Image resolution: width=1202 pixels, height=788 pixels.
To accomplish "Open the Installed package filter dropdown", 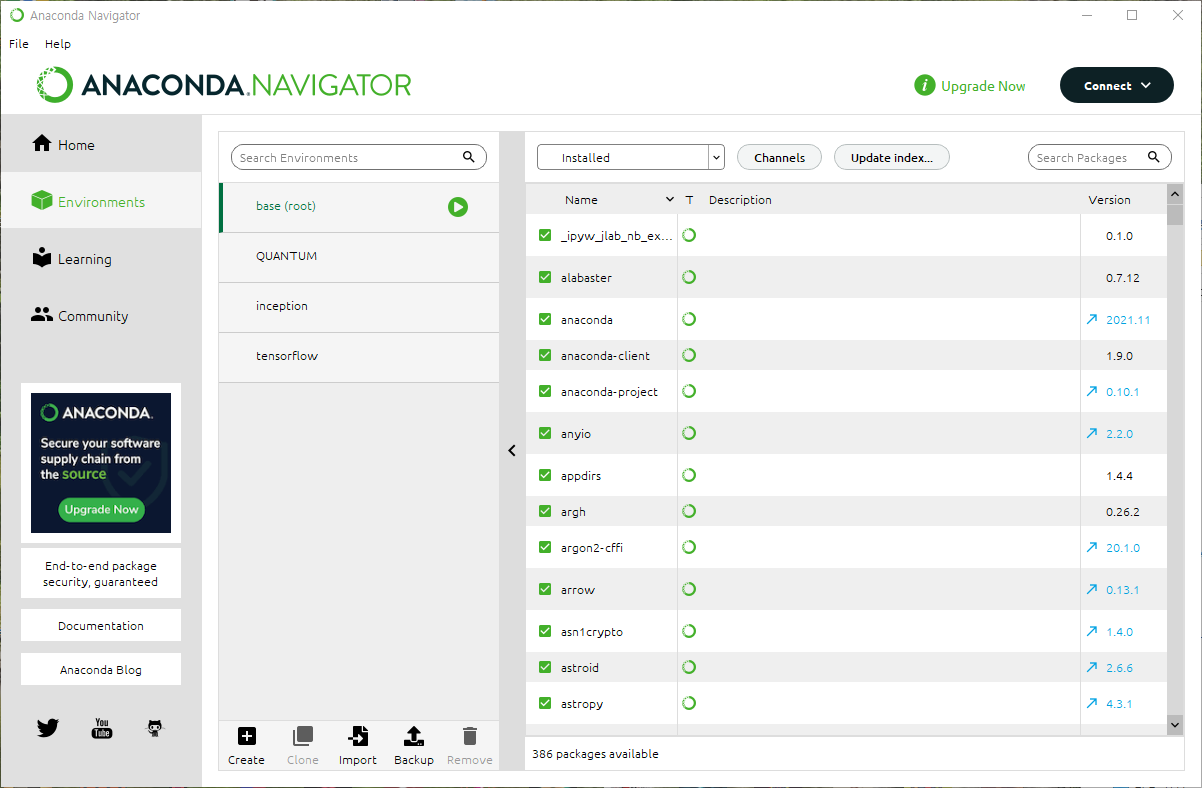I will 630,157.
